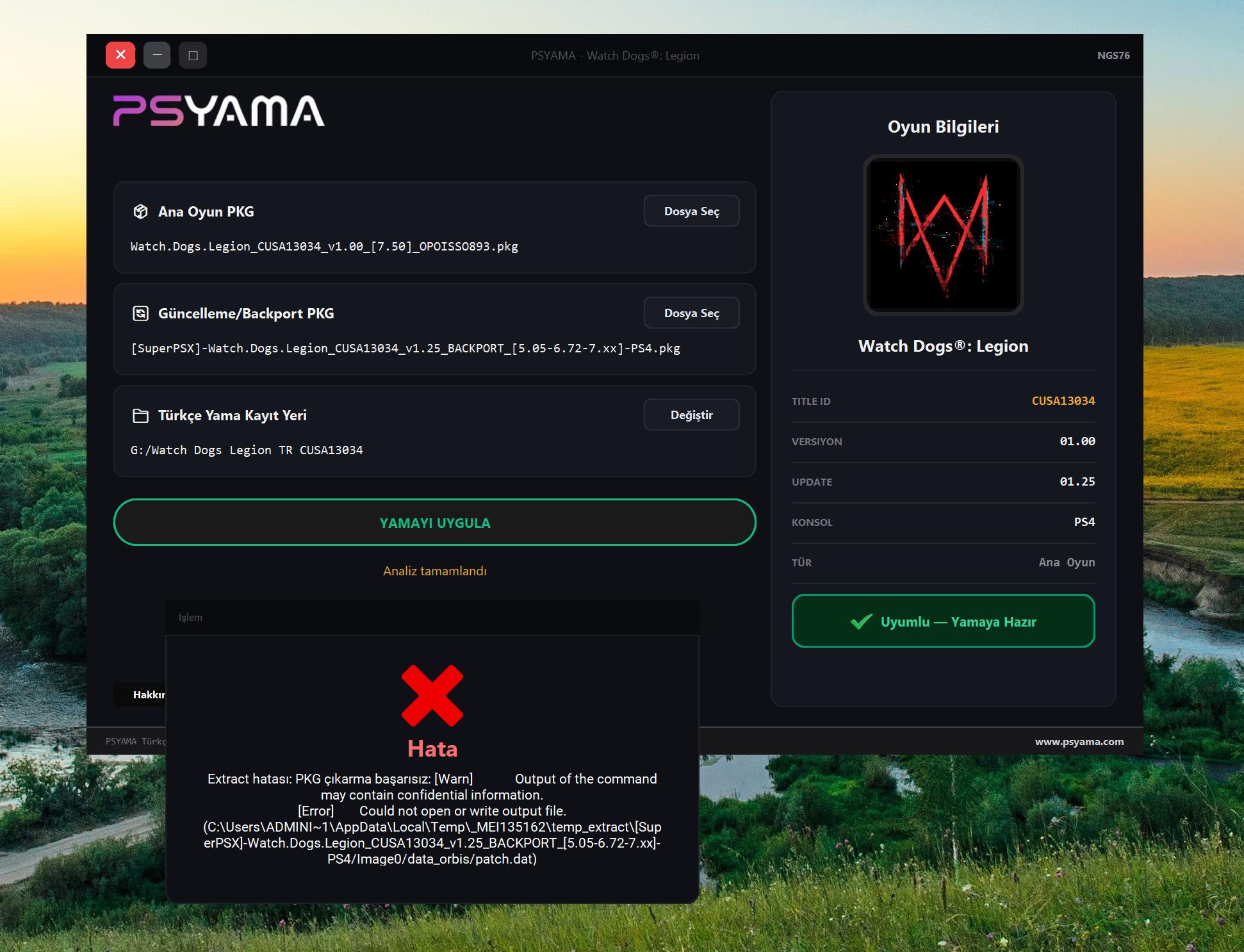1244x952 pixels.
Task: Click the green checkmark icon in Uyumlu badge
Action: [x=862, y=621]
